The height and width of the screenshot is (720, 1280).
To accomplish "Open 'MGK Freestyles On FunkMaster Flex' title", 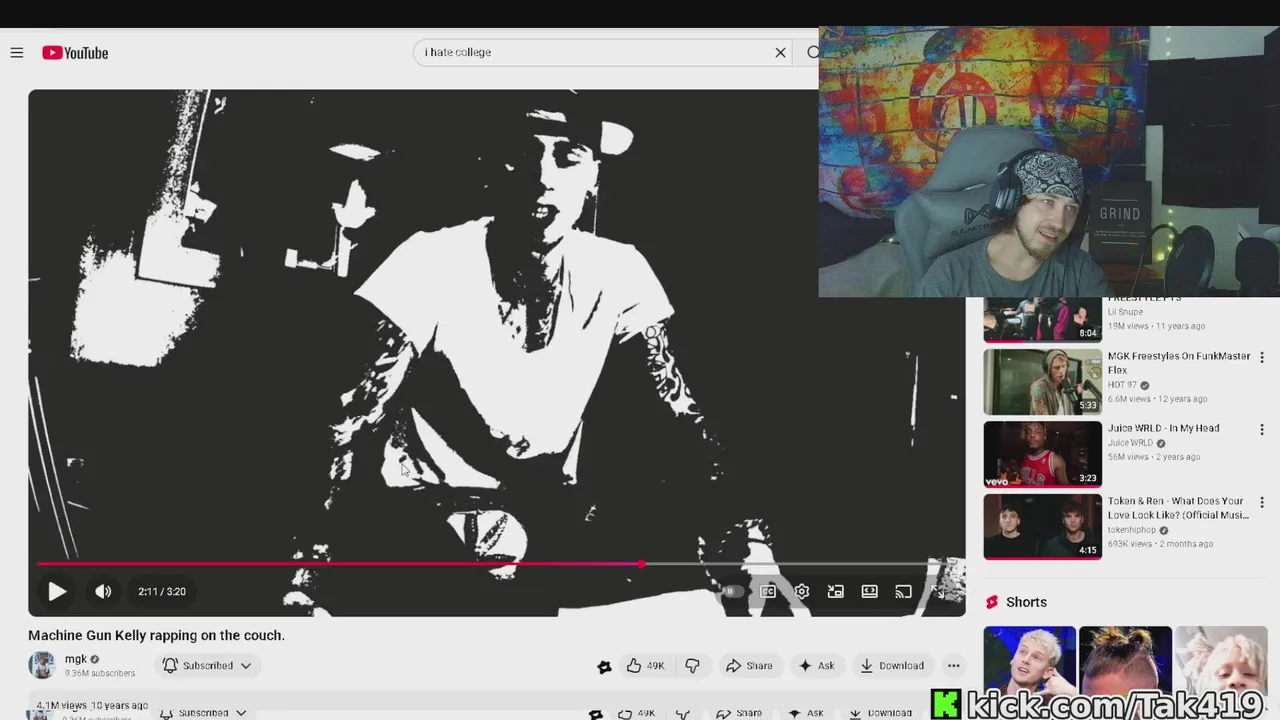I will pos(1179,363).
